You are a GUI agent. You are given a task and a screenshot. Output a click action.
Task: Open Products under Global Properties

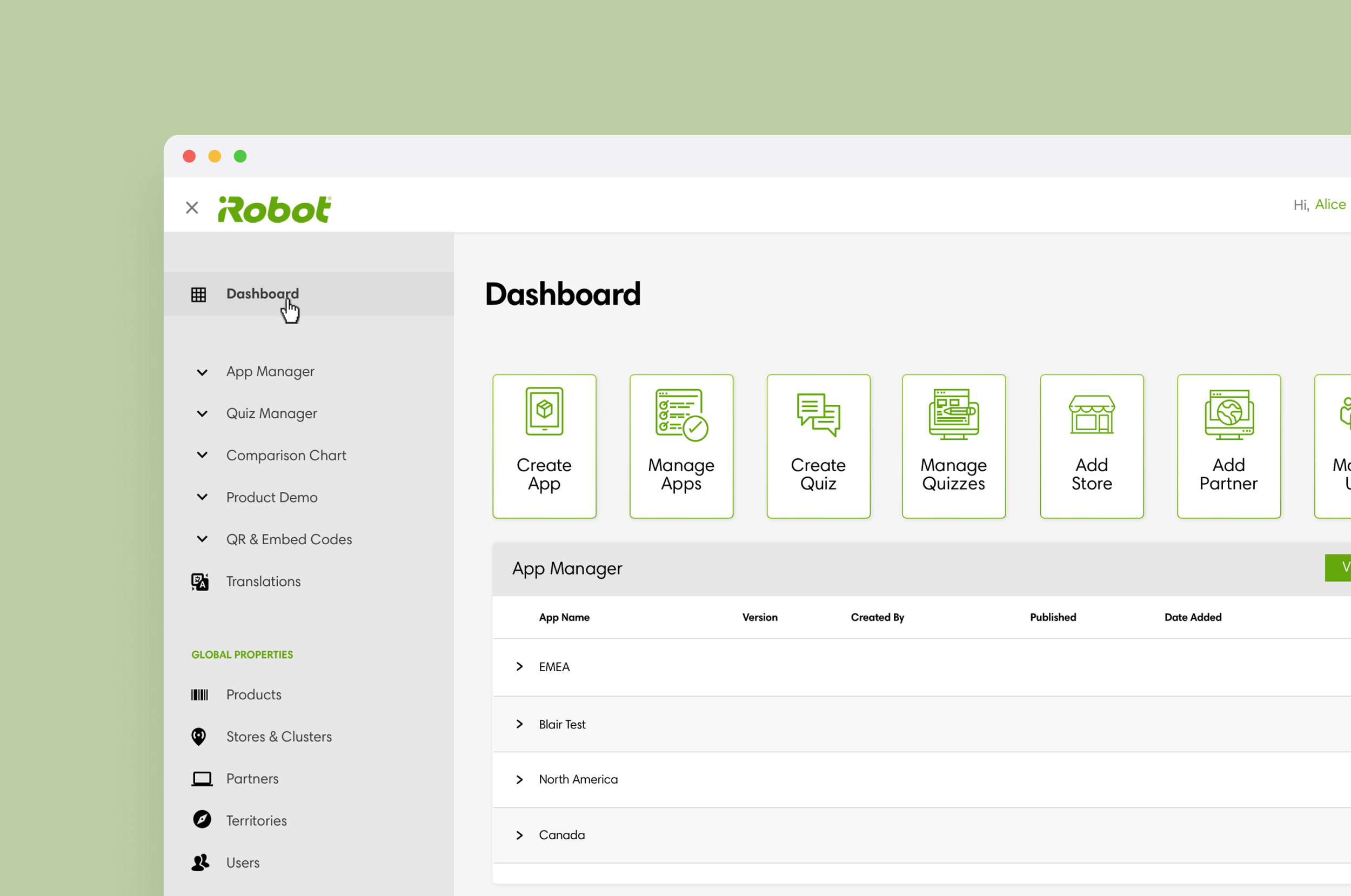pos(253,695)
